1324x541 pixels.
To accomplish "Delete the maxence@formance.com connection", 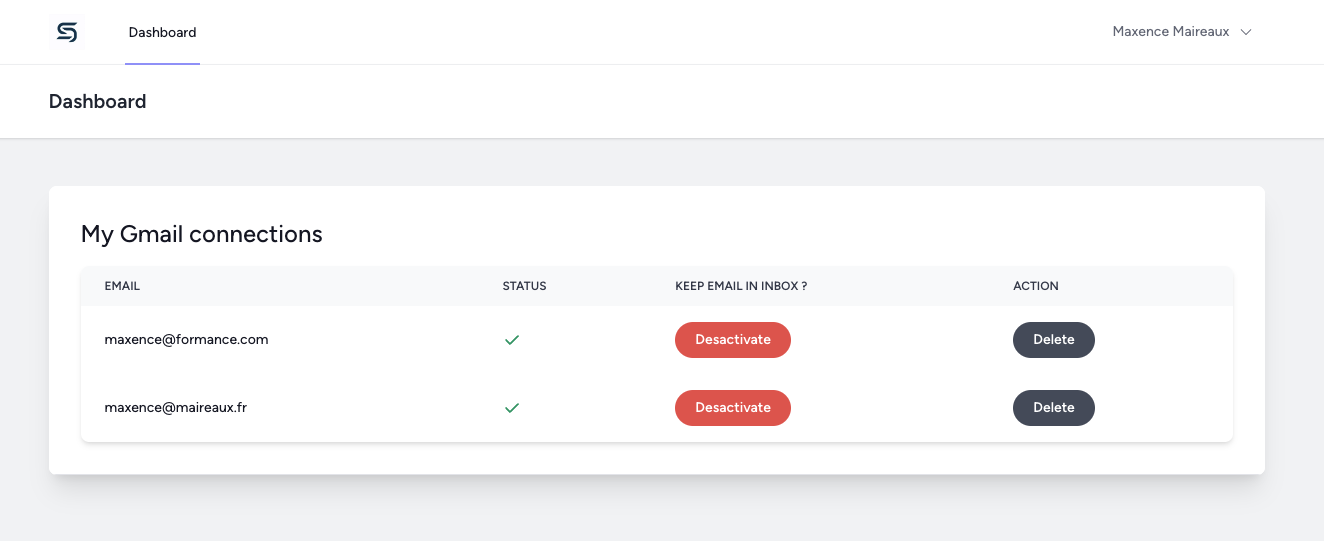I will 1054,340.
